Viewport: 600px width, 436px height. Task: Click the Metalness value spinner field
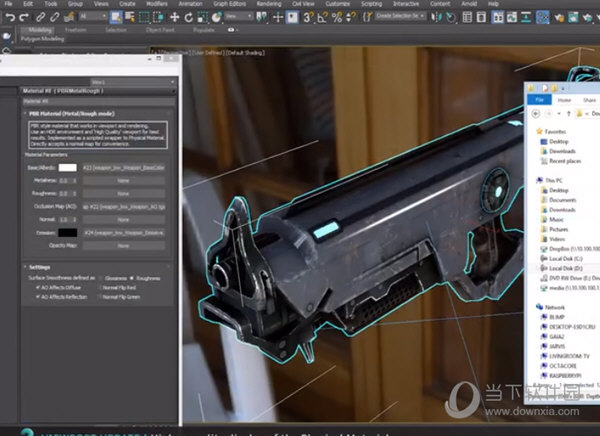65,181
